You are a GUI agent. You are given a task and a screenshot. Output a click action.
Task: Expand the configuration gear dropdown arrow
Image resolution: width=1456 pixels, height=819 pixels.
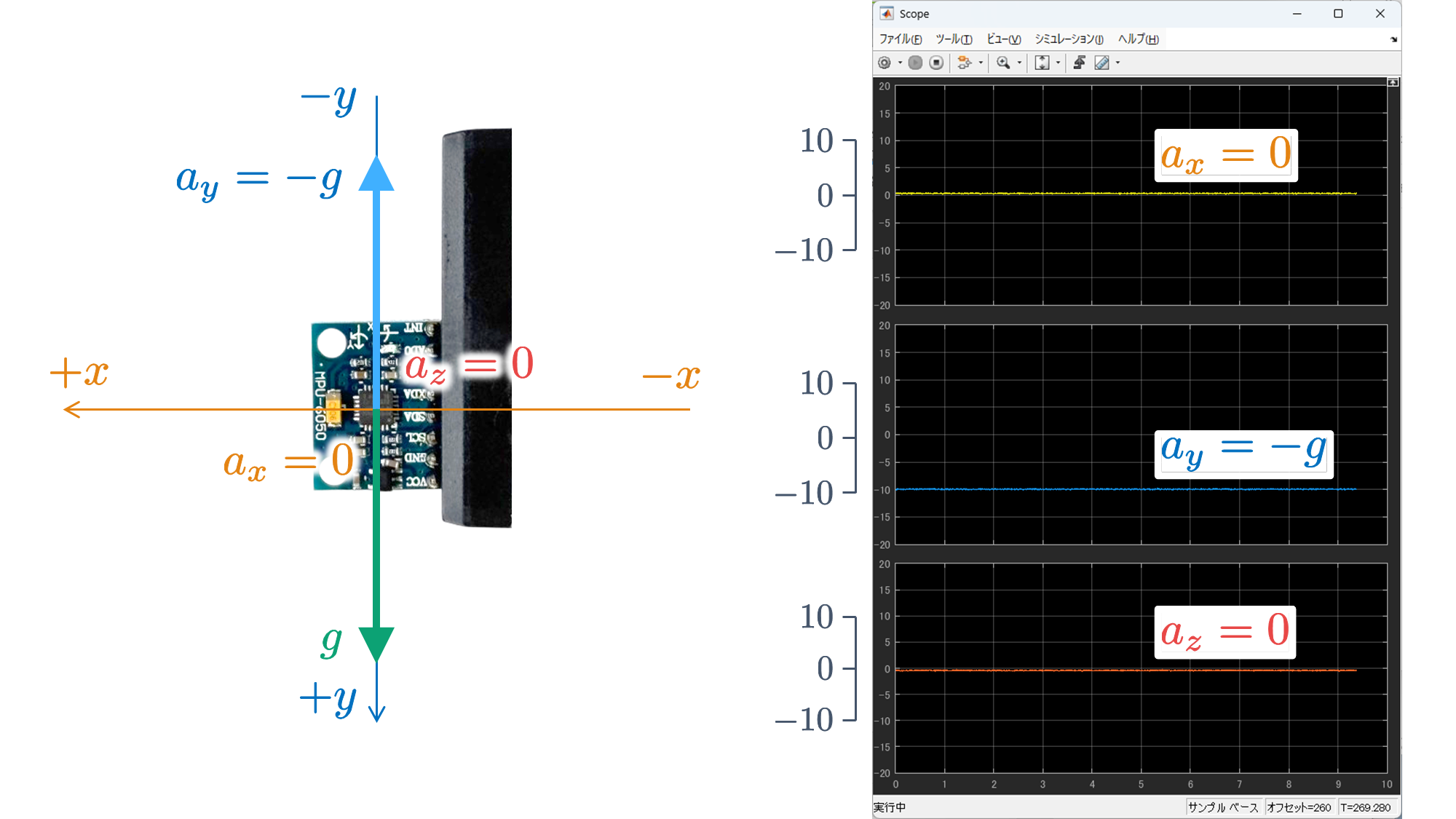click(x=901, y=63)
